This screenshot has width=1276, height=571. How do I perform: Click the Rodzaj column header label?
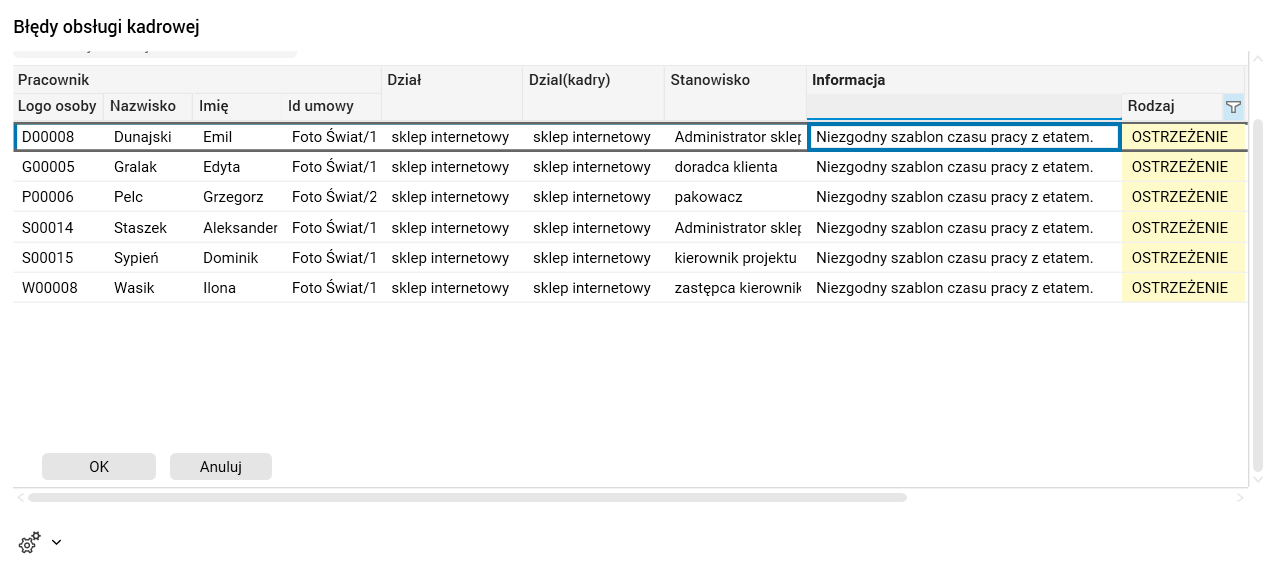pos(1151,106)
